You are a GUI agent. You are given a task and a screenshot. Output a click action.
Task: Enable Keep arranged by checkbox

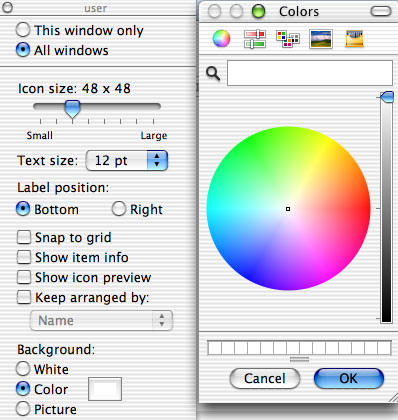(24, 297)
